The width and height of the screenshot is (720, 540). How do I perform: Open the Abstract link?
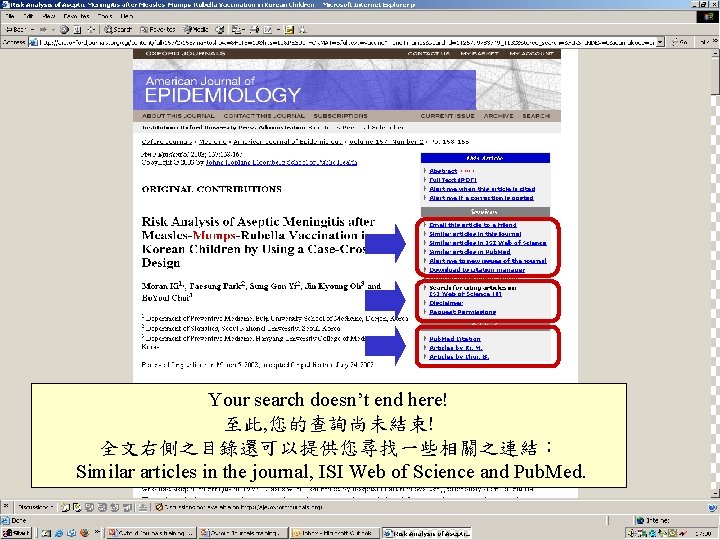443,171
